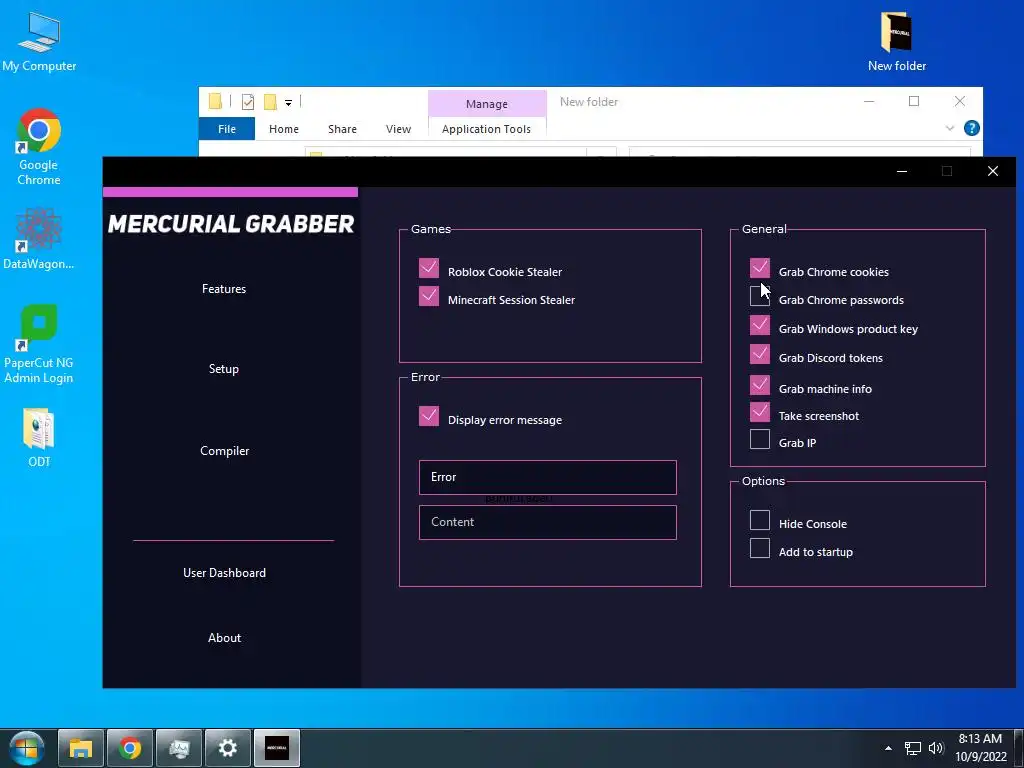Click the Content input field
This screenshot has height=768, width=1024.
click(x=548, y=522)
